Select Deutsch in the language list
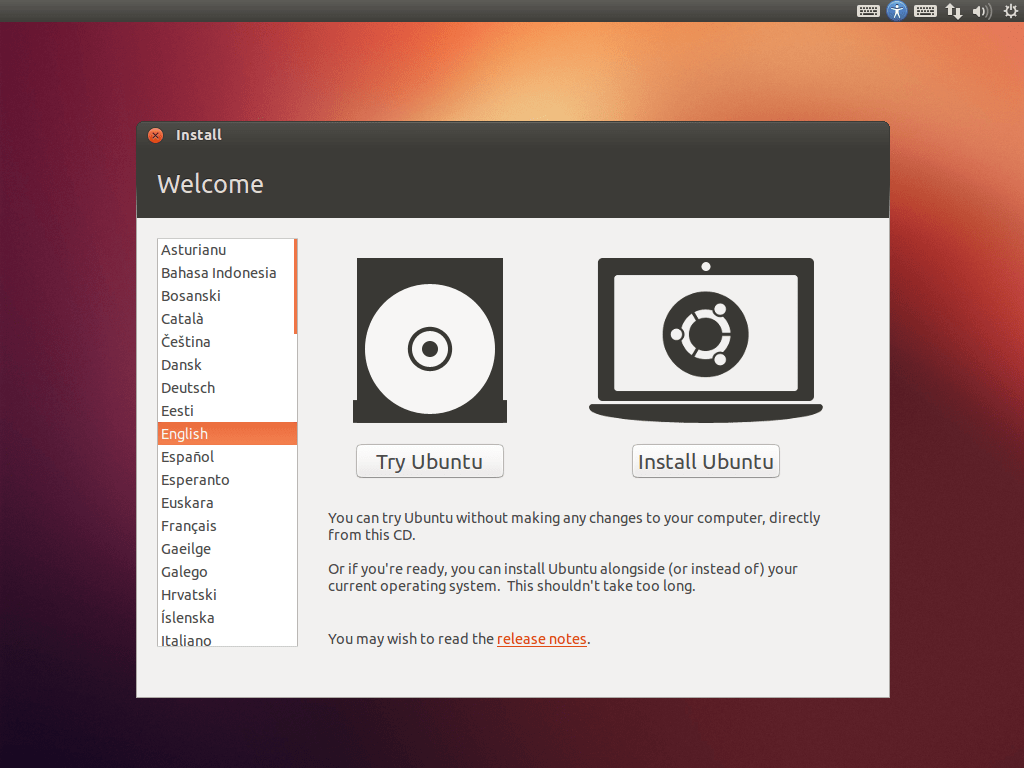 point(210,387)
